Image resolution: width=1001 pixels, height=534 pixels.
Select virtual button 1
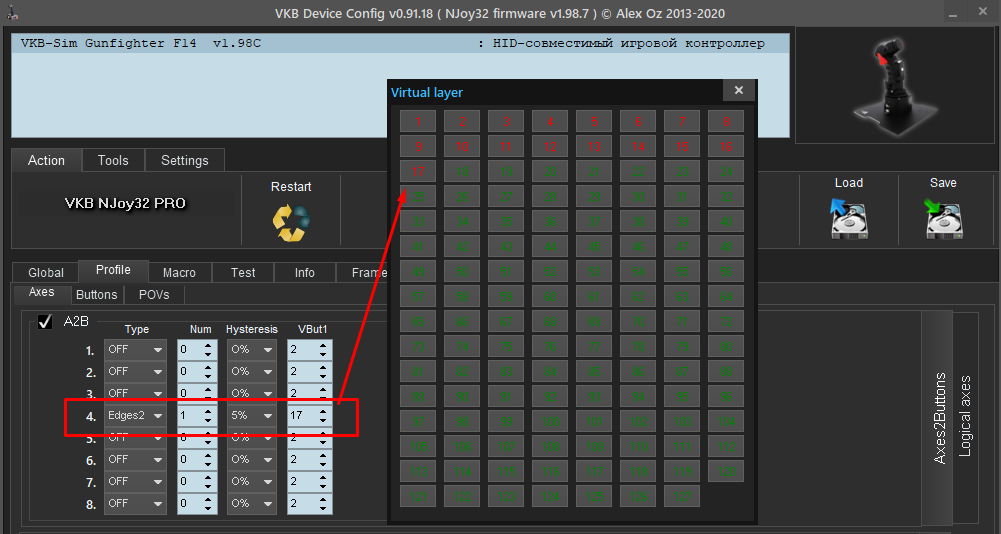pos(418,121)
